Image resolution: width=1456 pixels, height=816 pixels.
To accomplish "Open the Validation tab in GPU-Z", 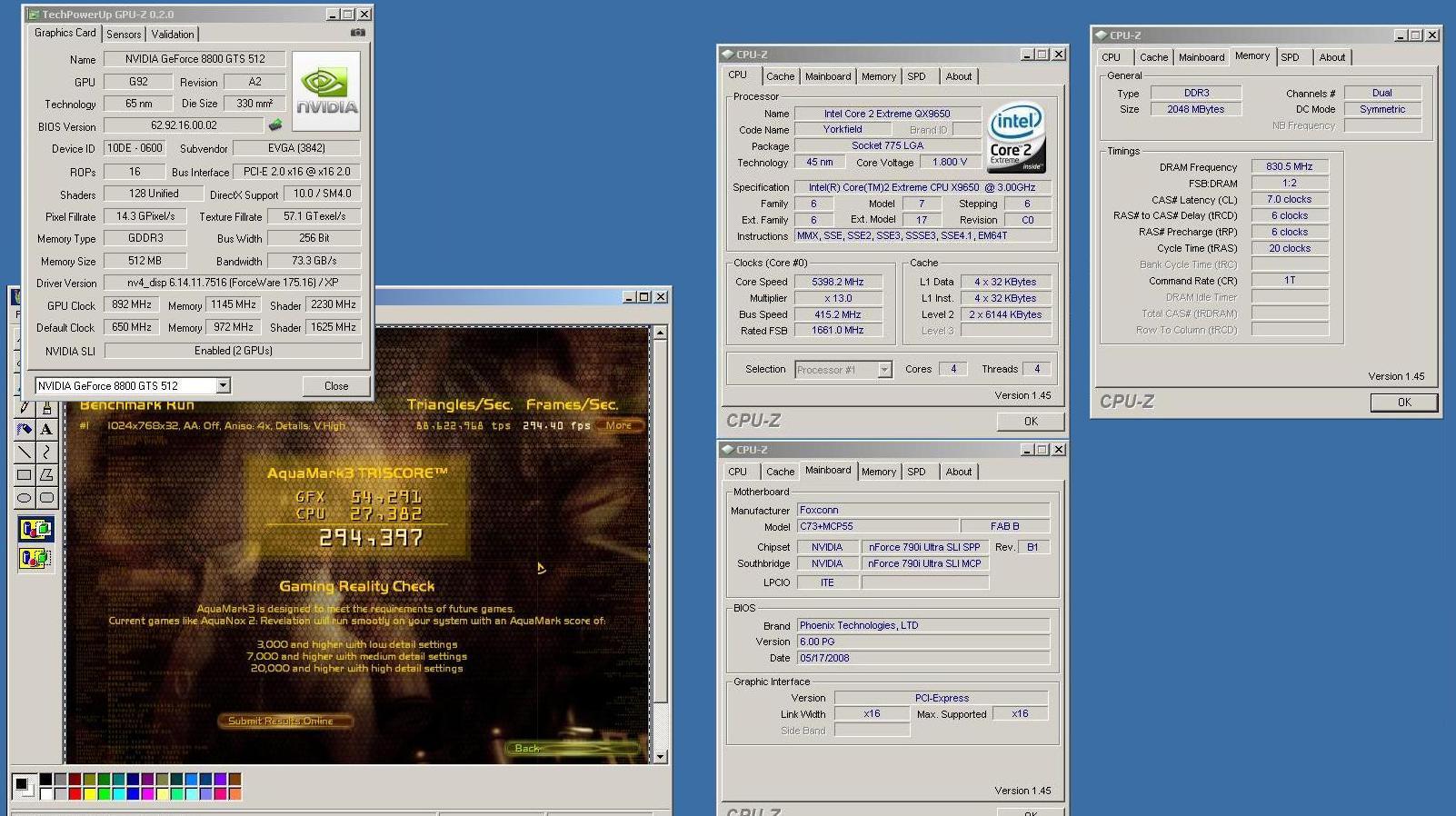I will (x=173, y=34).
